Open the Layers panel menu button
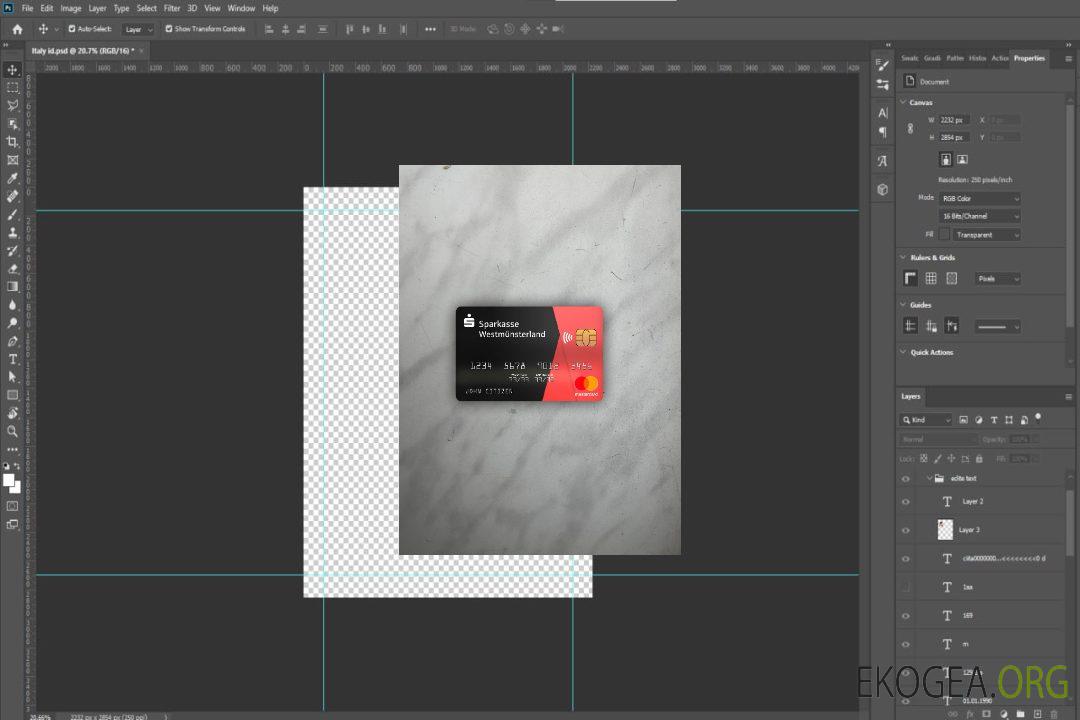 pos(1068,397)
